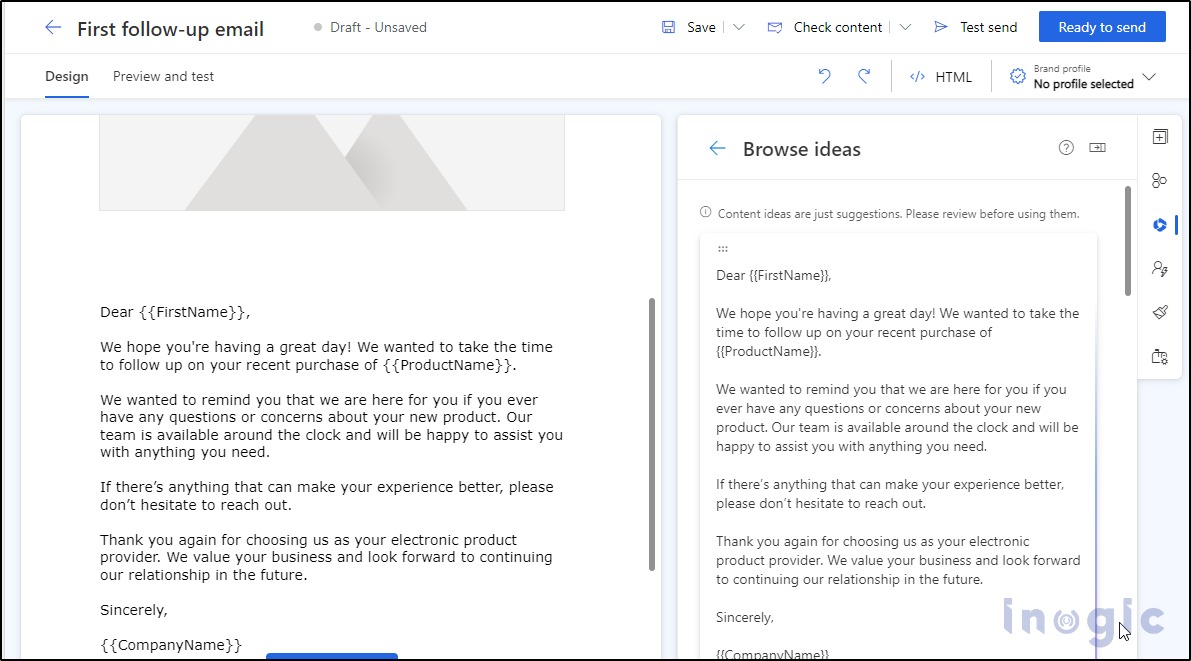Open the settings icon at the sidebar bottom
The height and width of the screenshot is (661, 1191).
click(x=1159, y=356)
